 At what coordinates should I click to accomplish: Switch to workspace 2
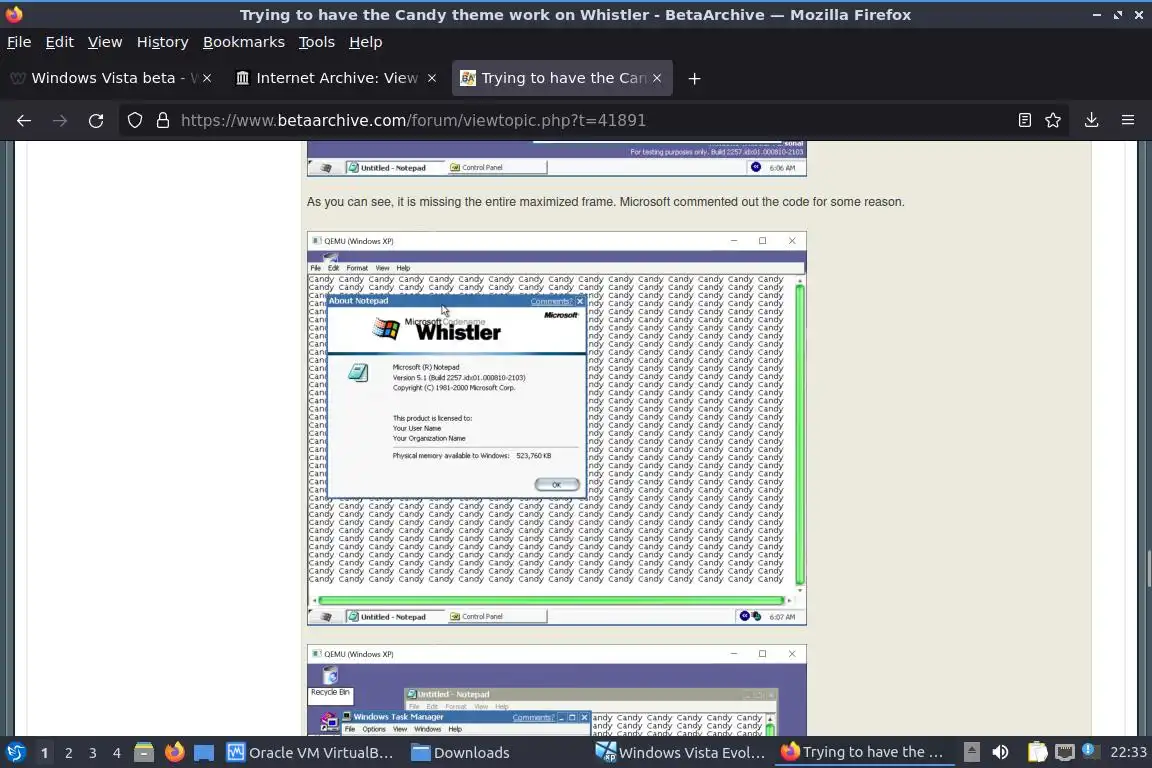click(68, 753)
